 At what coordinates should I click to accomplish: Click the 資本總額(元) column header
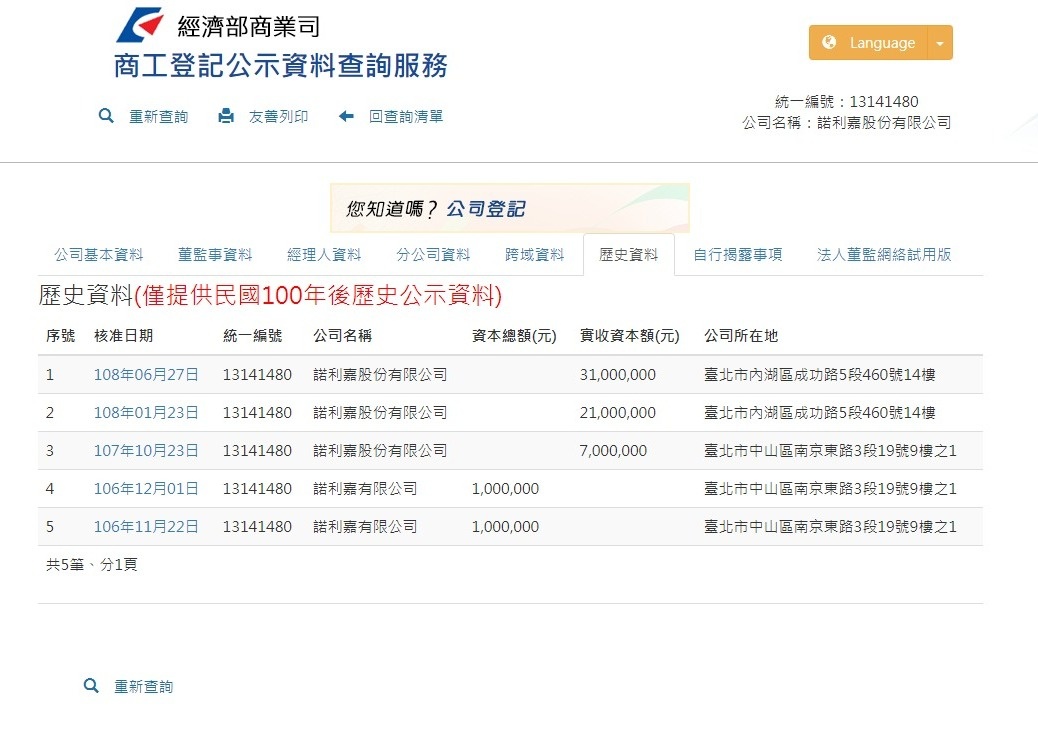(x=514, y=336)
